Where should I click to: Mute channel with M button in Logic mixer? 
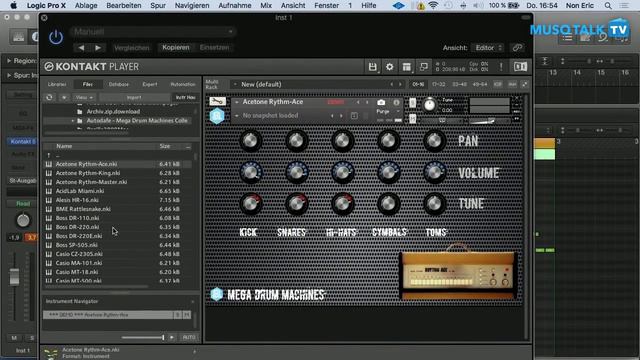14,338
